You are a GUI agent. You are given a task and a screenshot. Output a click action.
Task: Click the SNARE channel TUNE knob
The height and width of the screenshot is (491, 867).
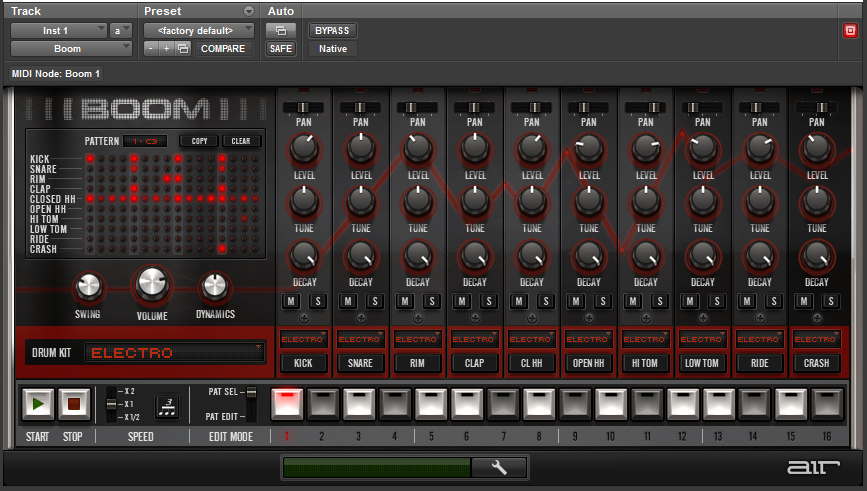(361, 202)
